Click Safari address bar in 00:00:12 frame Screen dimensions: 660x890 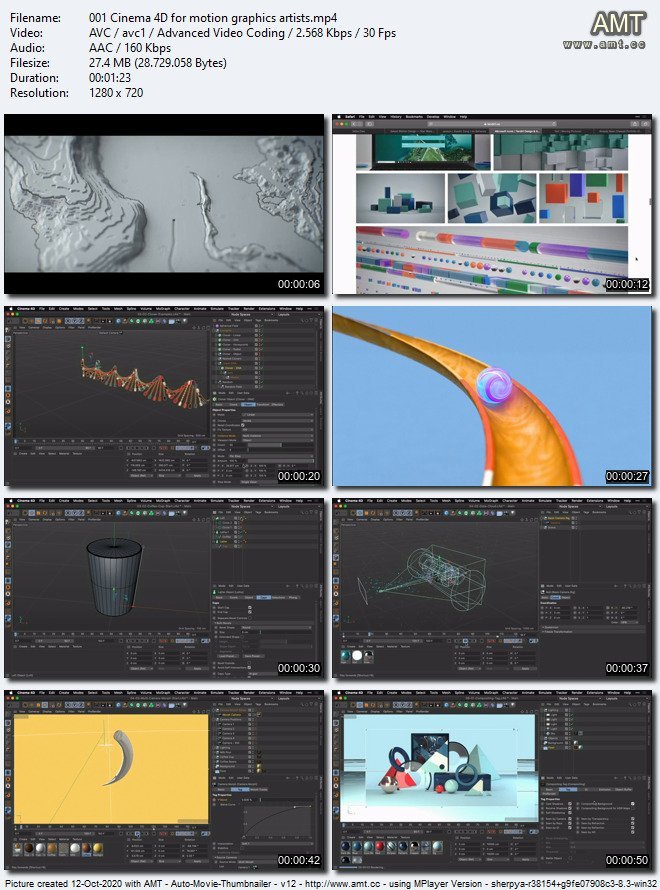point(492,124)
